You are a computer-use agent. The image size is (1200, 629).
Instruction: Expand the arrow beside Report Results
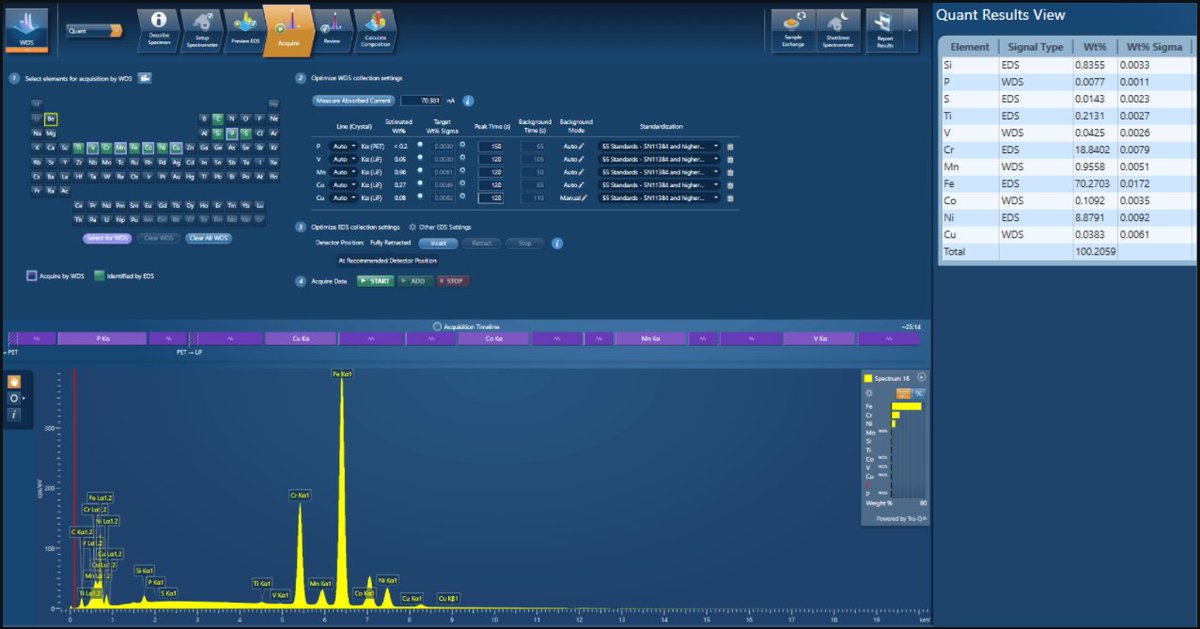(910, 31)
